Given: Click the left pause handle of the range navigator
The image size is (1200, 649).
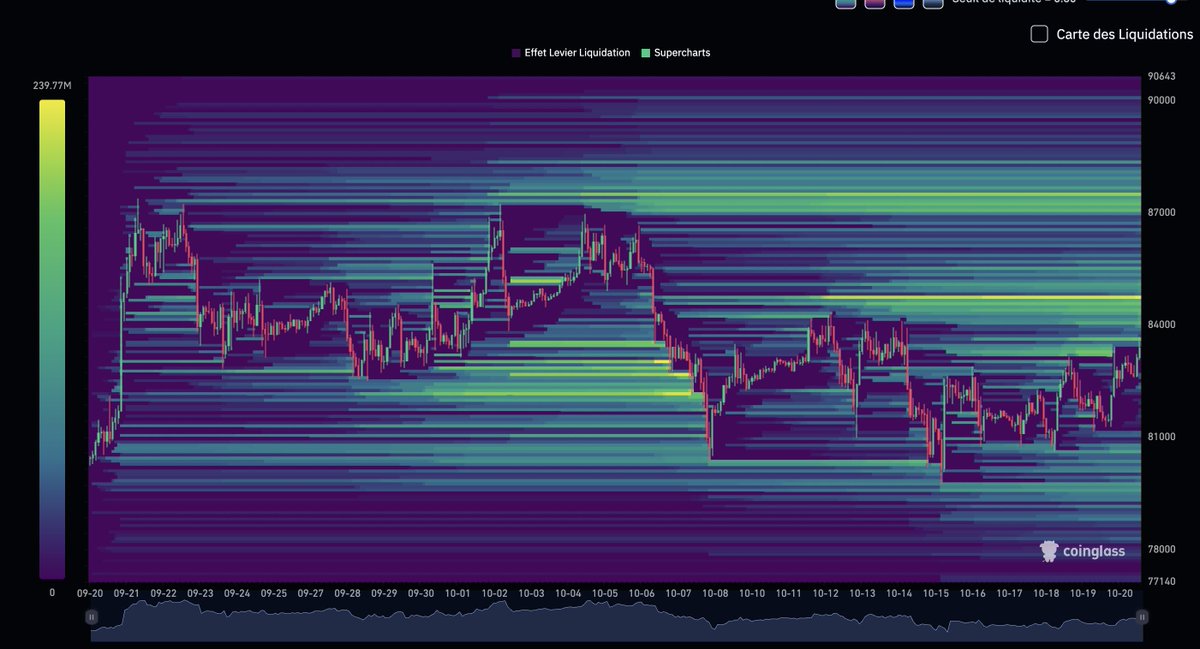Looking at the screenshot, I should click(x=92, y=618).
